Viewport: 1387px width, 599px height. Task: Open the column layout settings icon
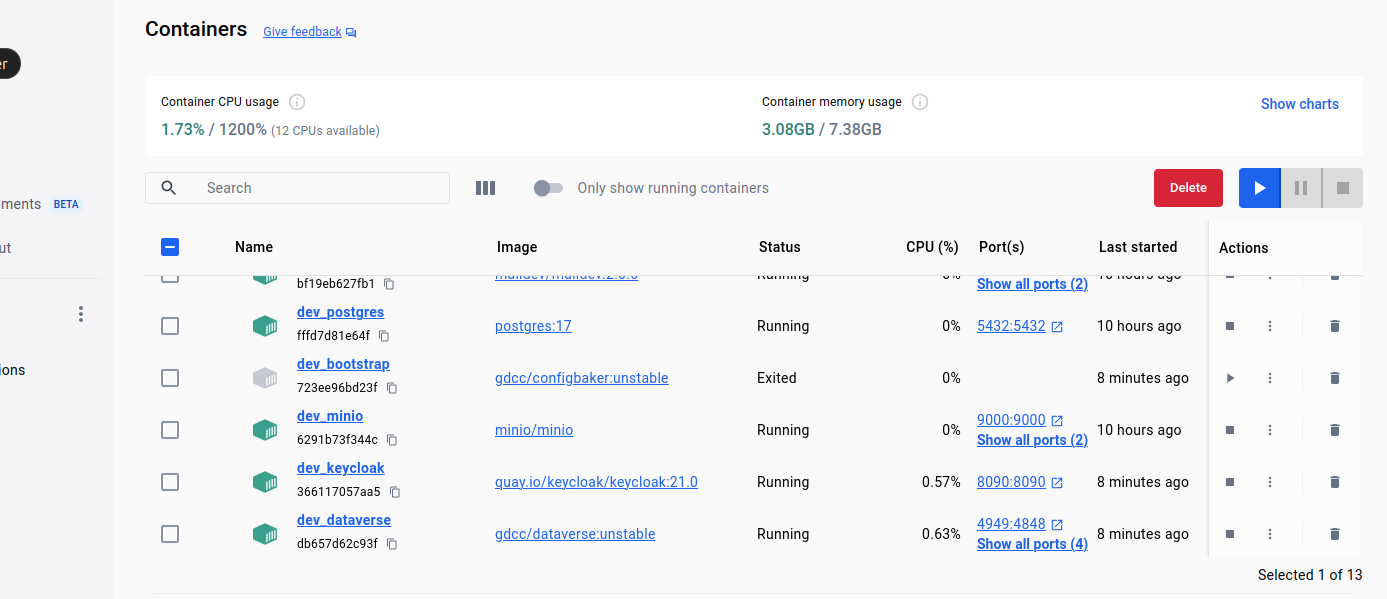point(485,188)
